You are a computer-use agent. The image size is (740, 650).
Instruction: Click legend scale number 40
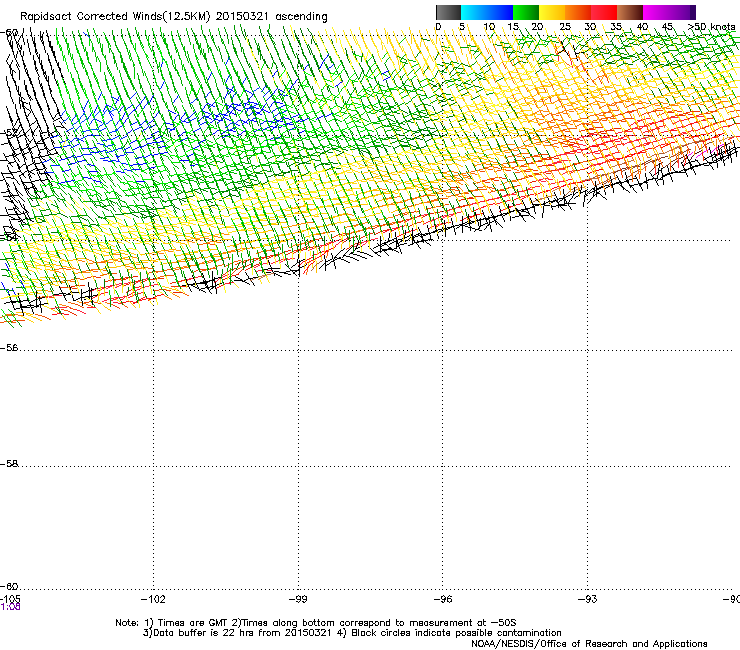coord(642,27)
